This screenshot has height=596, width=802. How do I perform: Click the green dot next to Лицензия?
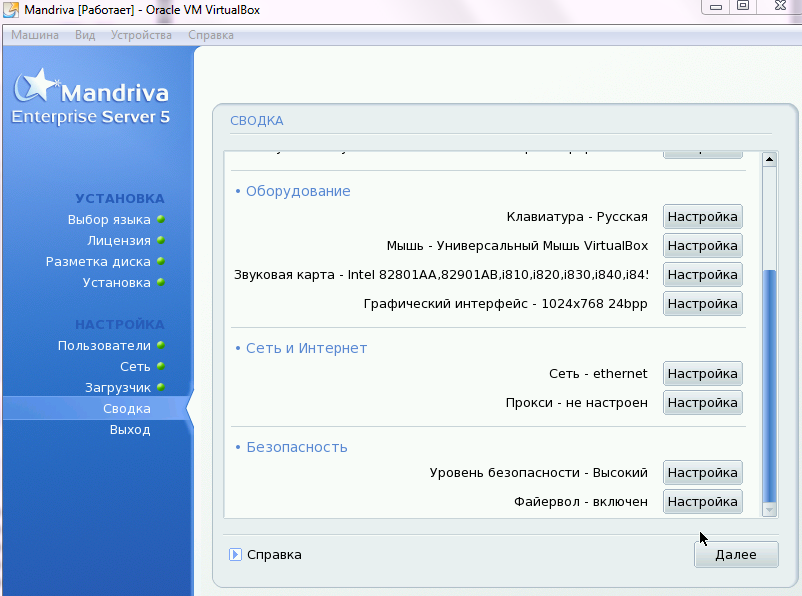[x=161, y=240]
